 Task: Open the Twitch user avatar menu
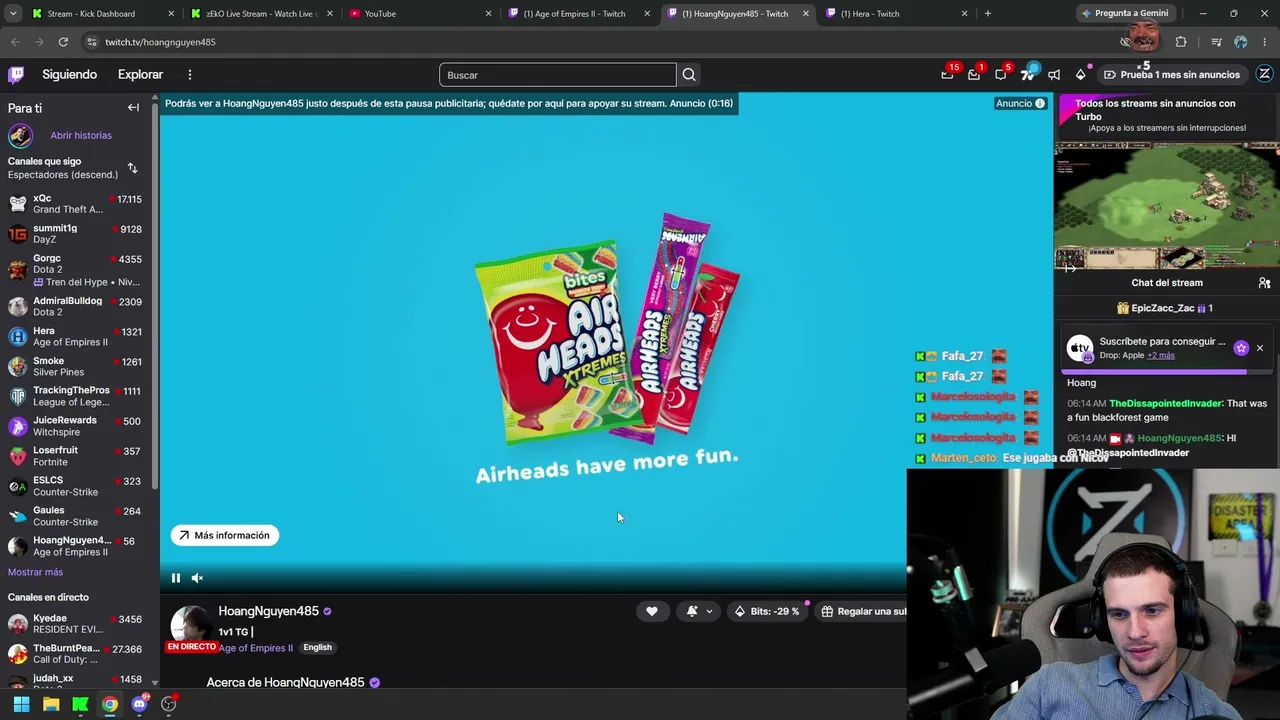coord(1264,74)
